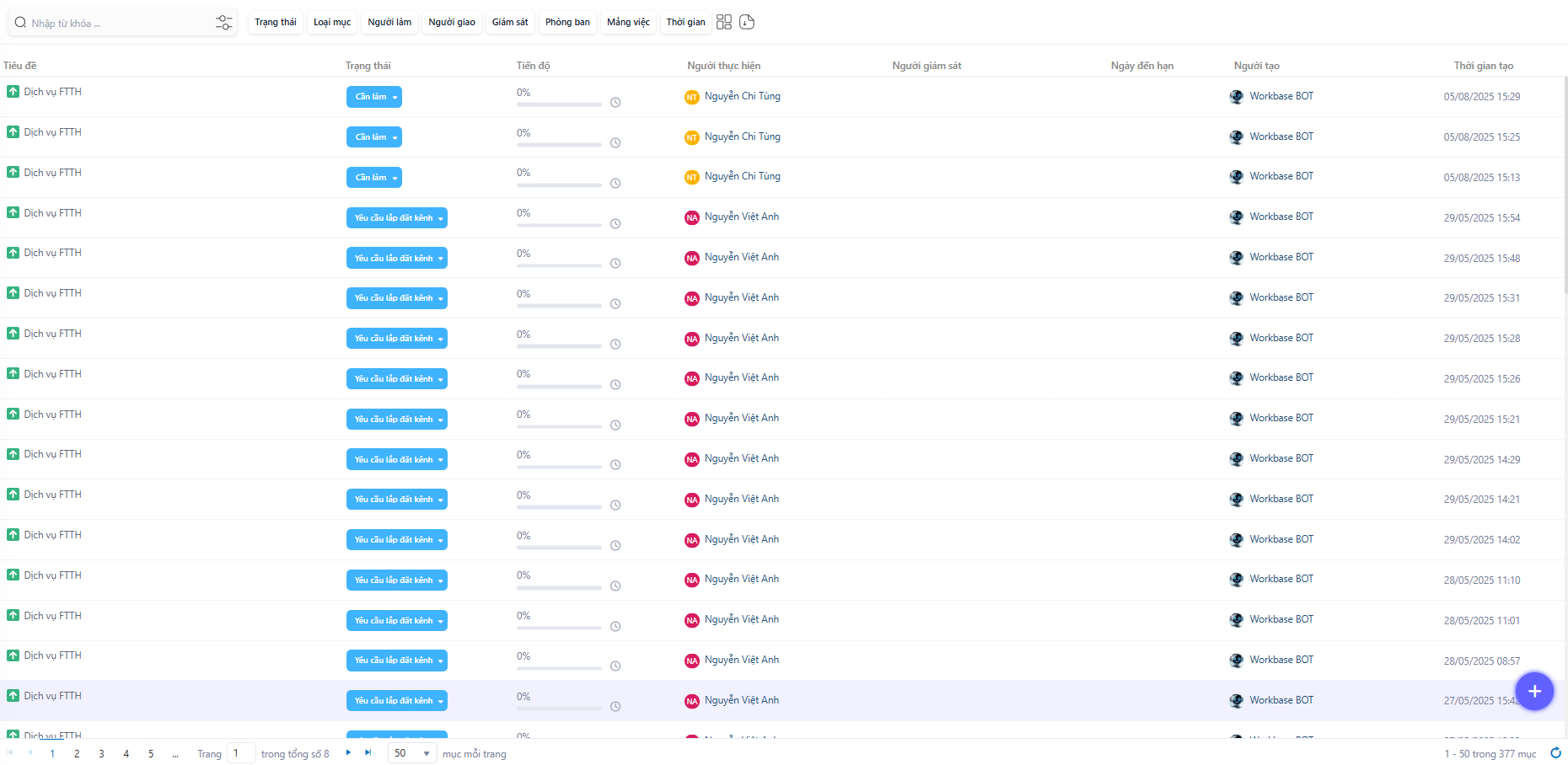Click the export download icon in the toolbar
The width and height of the screenshot is (1568, 765).
coord(747,22)
